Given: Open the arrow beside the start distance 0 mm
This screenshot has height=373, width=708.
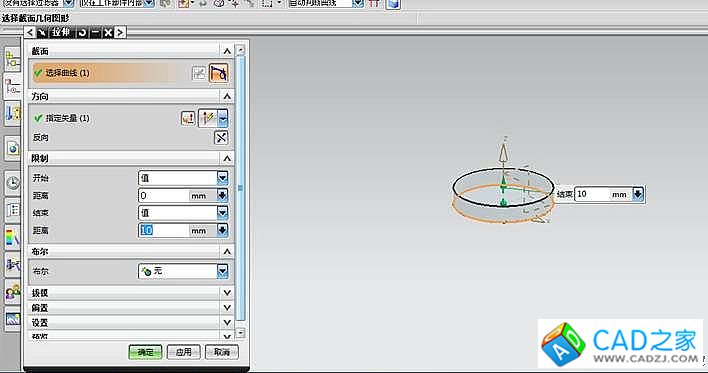Looking at the screenshot, I should (223, 196).
